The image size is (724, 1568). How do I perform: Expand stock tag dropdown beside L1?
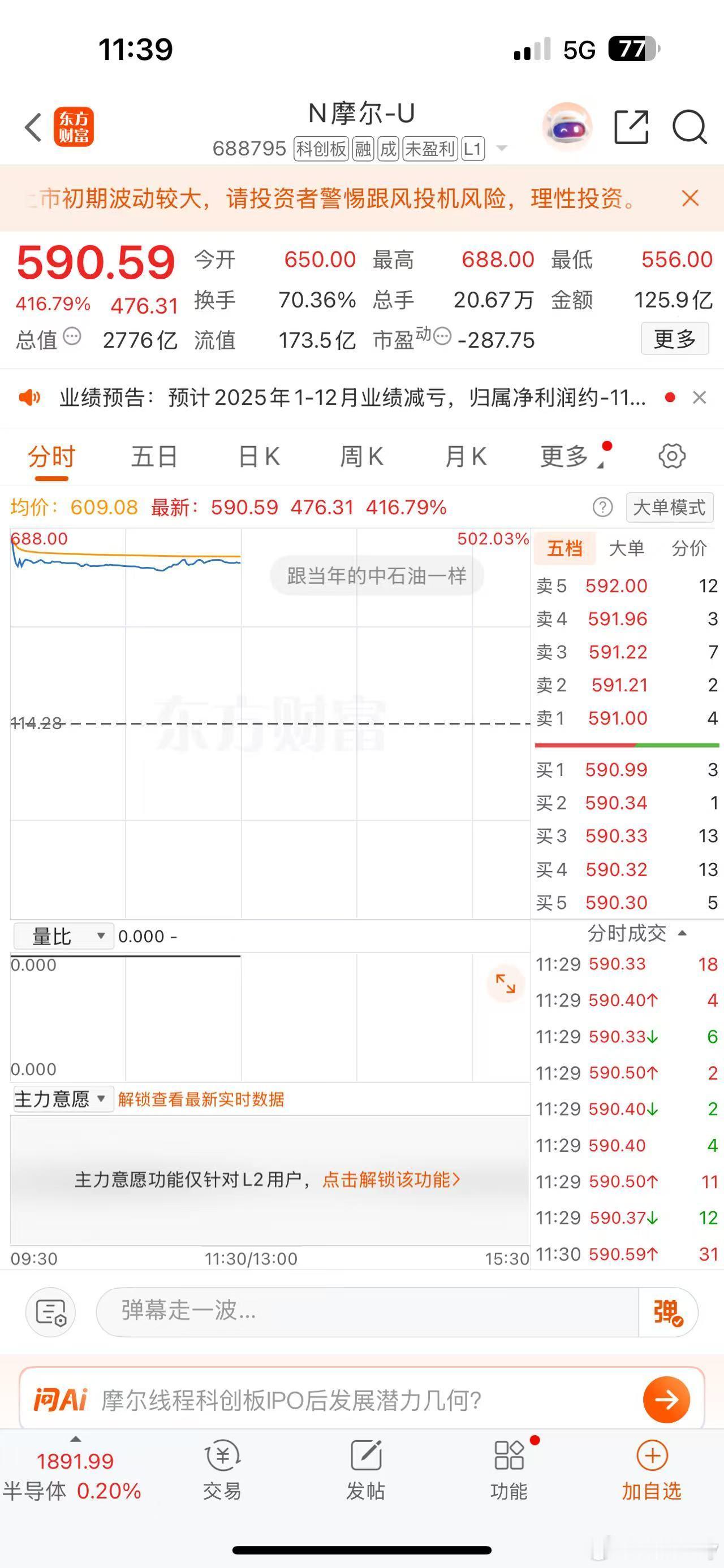(502, 148)
